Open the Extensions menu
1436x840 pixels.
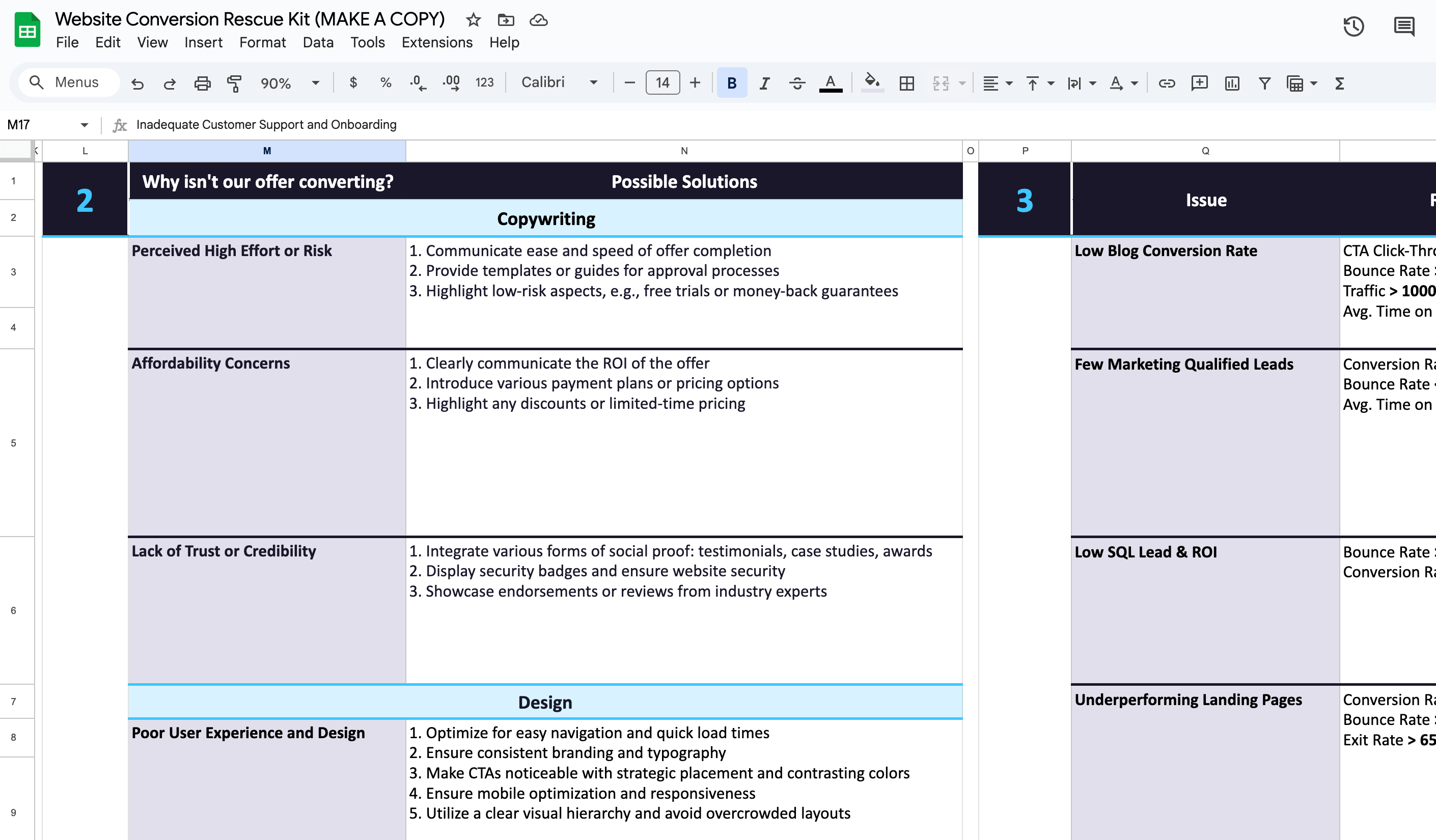coord(436,42)
